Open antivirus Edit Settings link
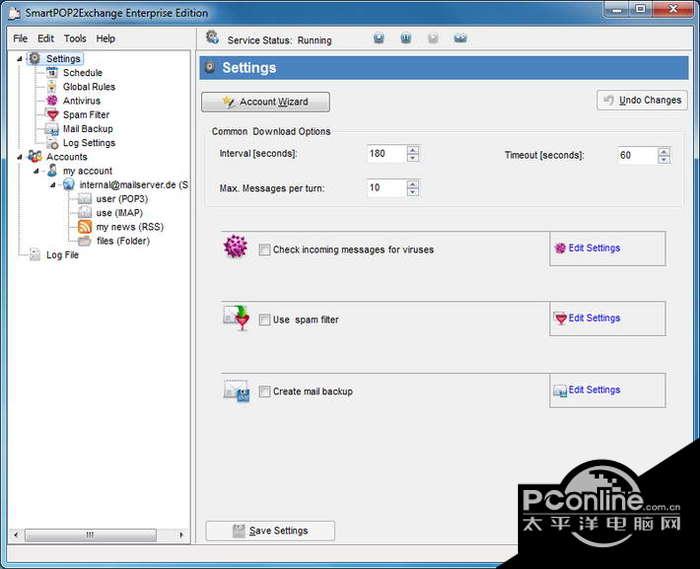The width and height of the screenshot is (700, 569). [594, 248]
